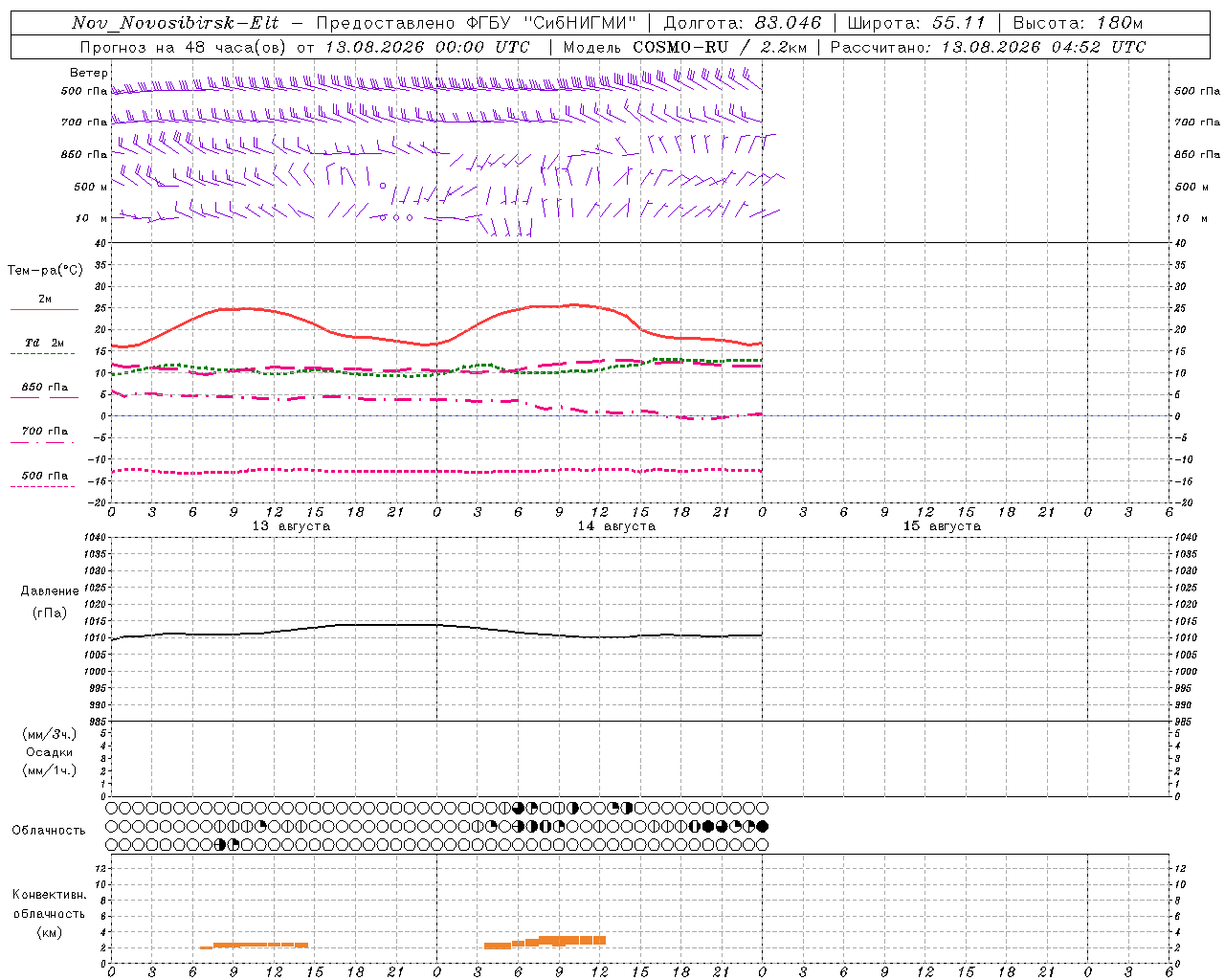Click the green dotted dew point line
The image size is (1225, 980).
pos(436,368)
